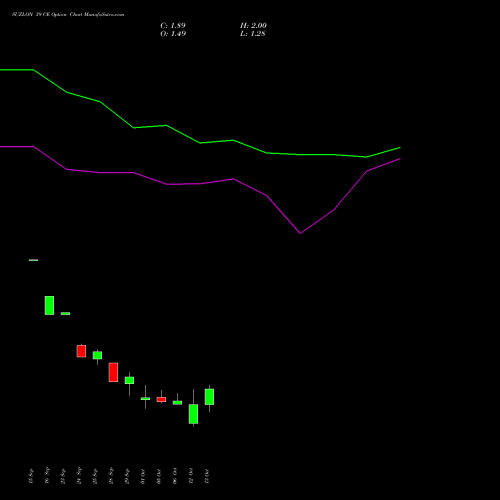Click the 01 Oct date label
Viewport: 500px width, 500px height.
tap(143, 476)
